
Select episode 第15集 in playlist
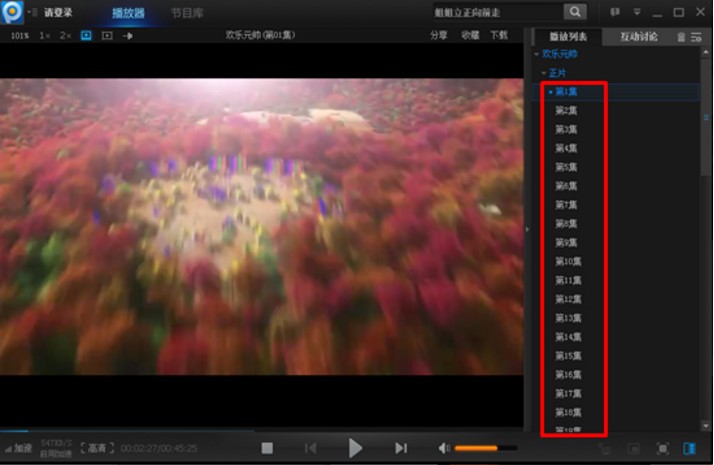click(568, 356)
